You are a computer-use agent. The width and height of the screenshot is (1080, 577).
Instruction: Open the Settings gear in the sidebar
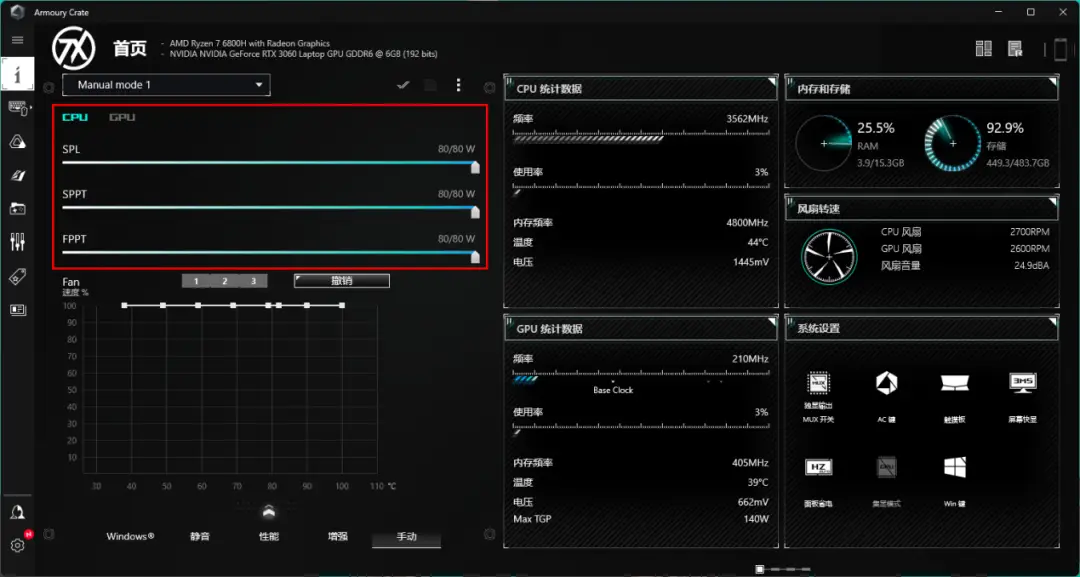coord(18,545)
